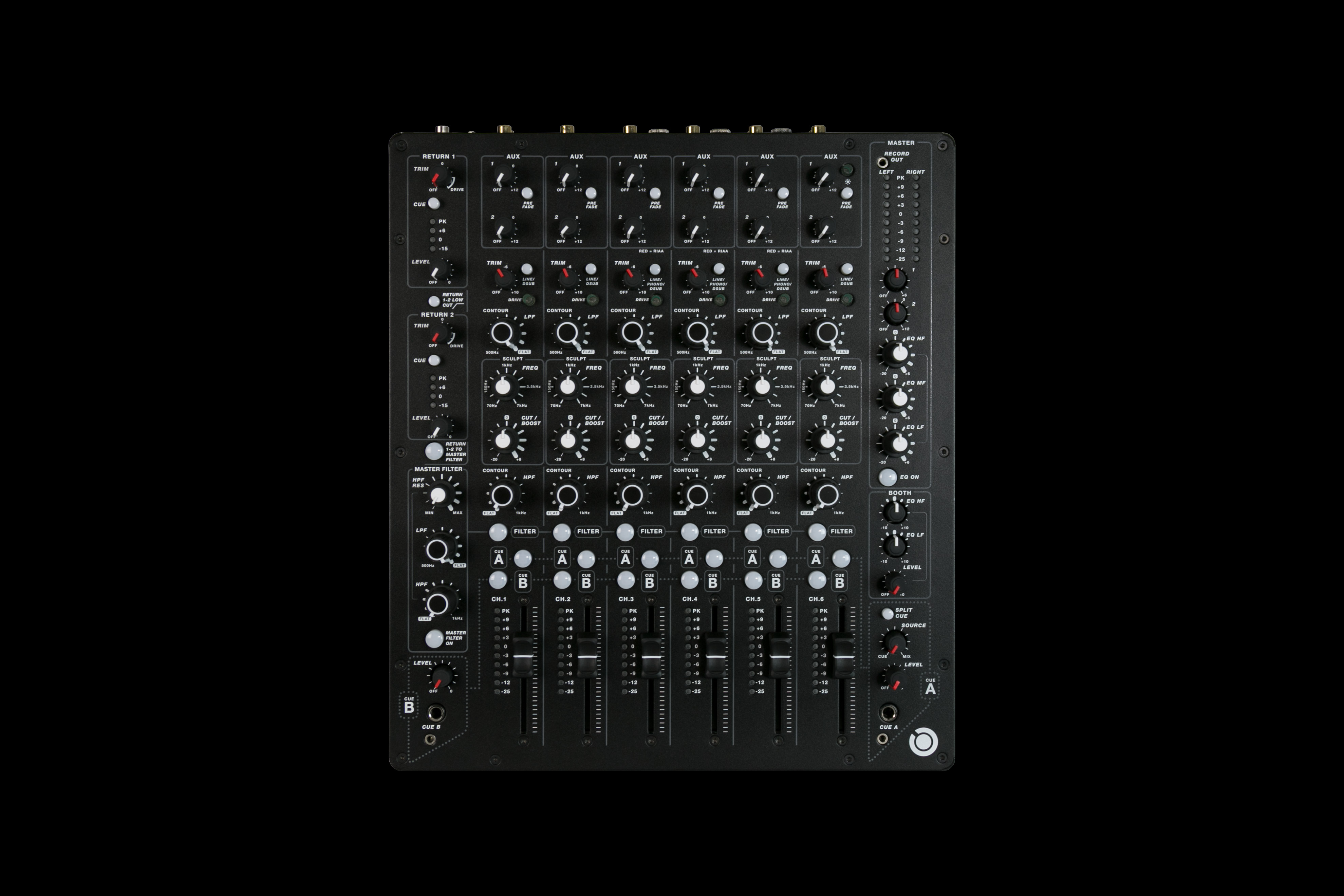Activate Cue B on channel 1
This screenshot has width=1344, height=896.
pyautogui.click(x=498, y=580)
